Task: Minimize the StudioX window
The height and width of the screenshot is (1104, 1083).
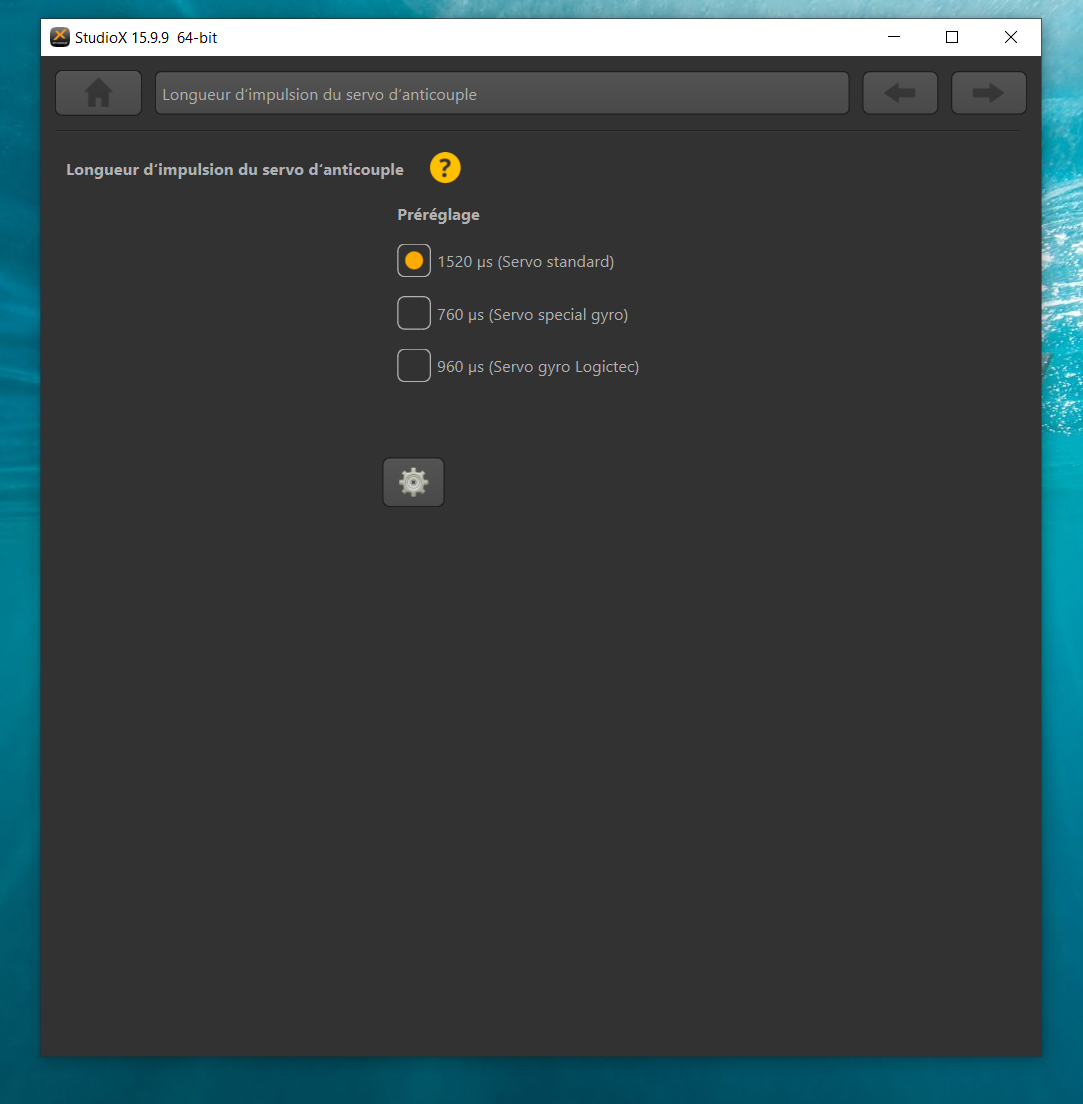Action: click(894, 37)
